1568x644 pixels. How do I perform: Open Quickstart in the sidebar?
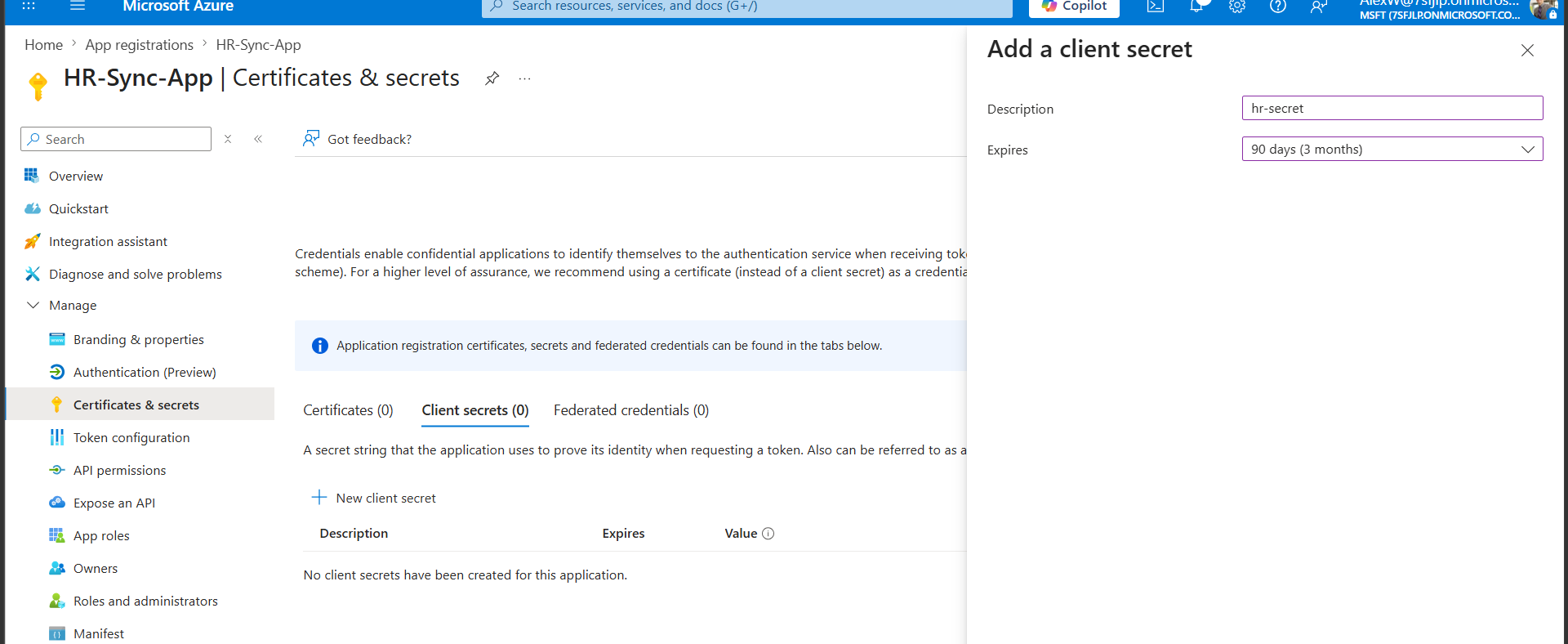tap(78, 208)
